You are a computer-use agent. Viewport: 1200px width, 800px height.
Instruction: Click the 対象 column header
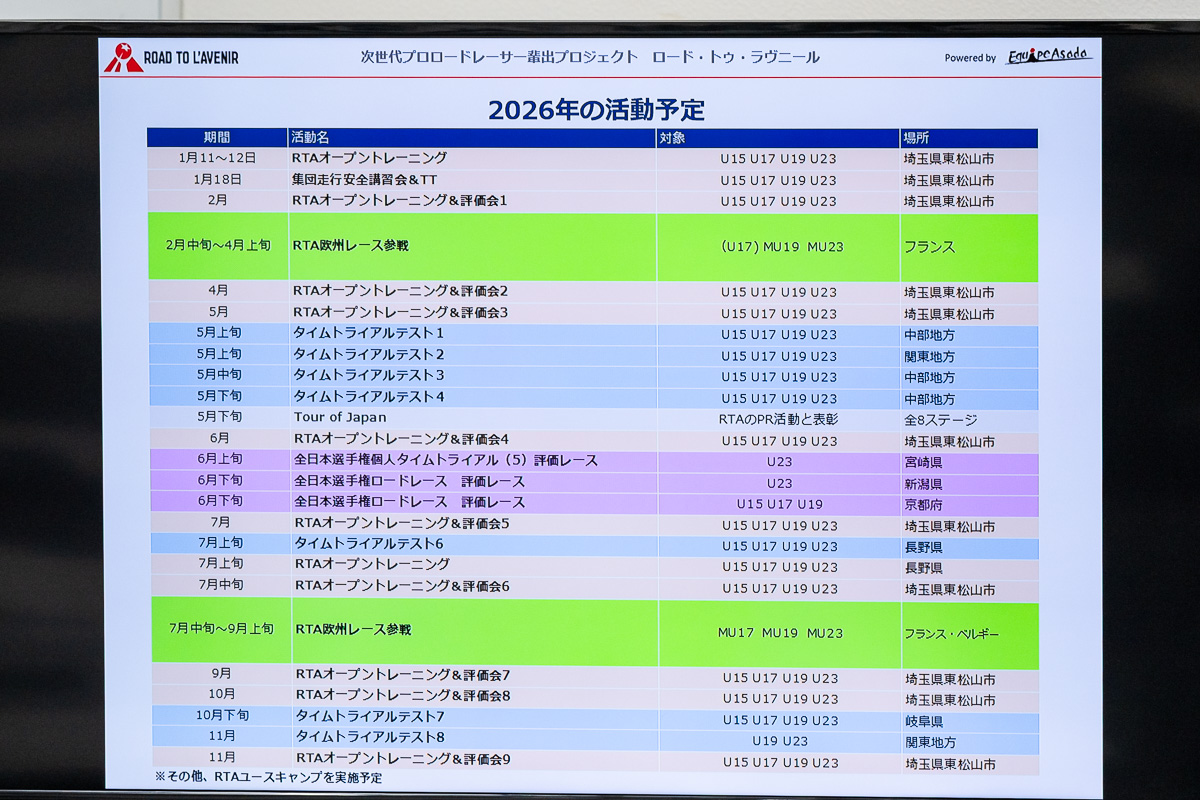tap(673, 138)
